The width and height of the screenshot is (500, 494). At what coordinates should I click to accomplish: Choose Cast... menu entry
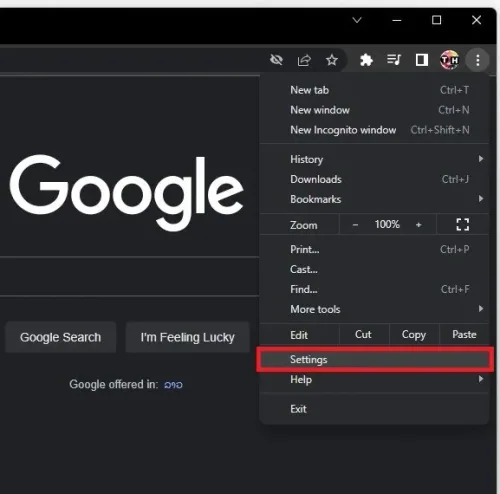(374, 269)
